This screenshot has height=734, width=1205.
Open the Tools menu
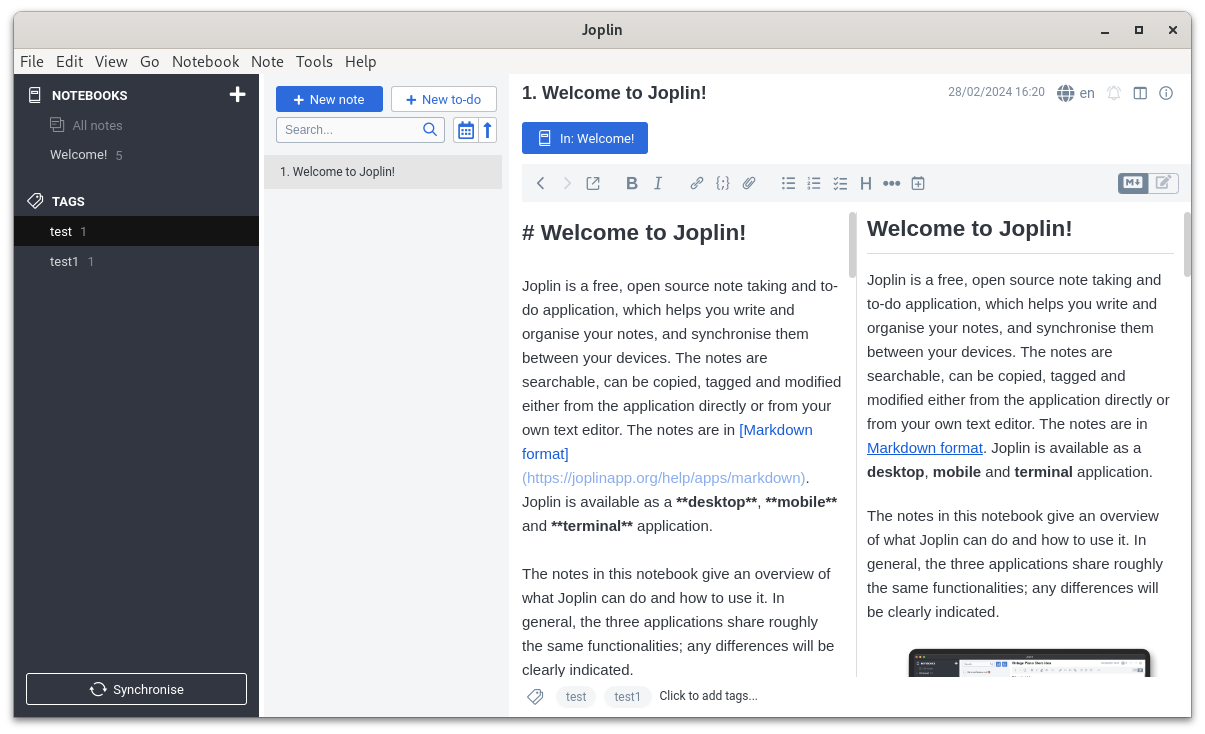point(314,62)
